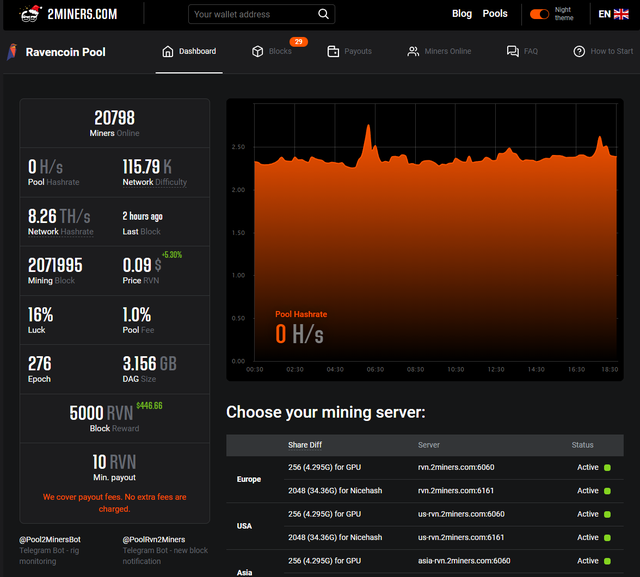Open the Pools link
The width and height of the screenshot is (640, 577).
pyautogui.click(x=495, y=13)
